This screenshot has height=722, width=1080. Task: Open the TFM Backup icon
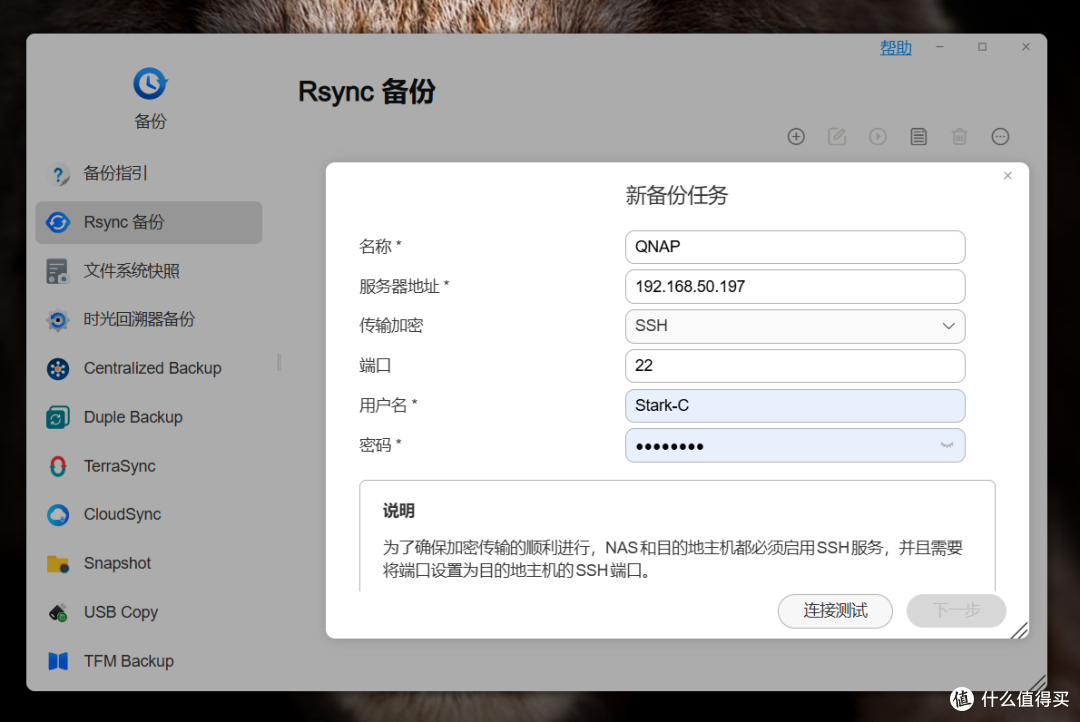[58, 661]
